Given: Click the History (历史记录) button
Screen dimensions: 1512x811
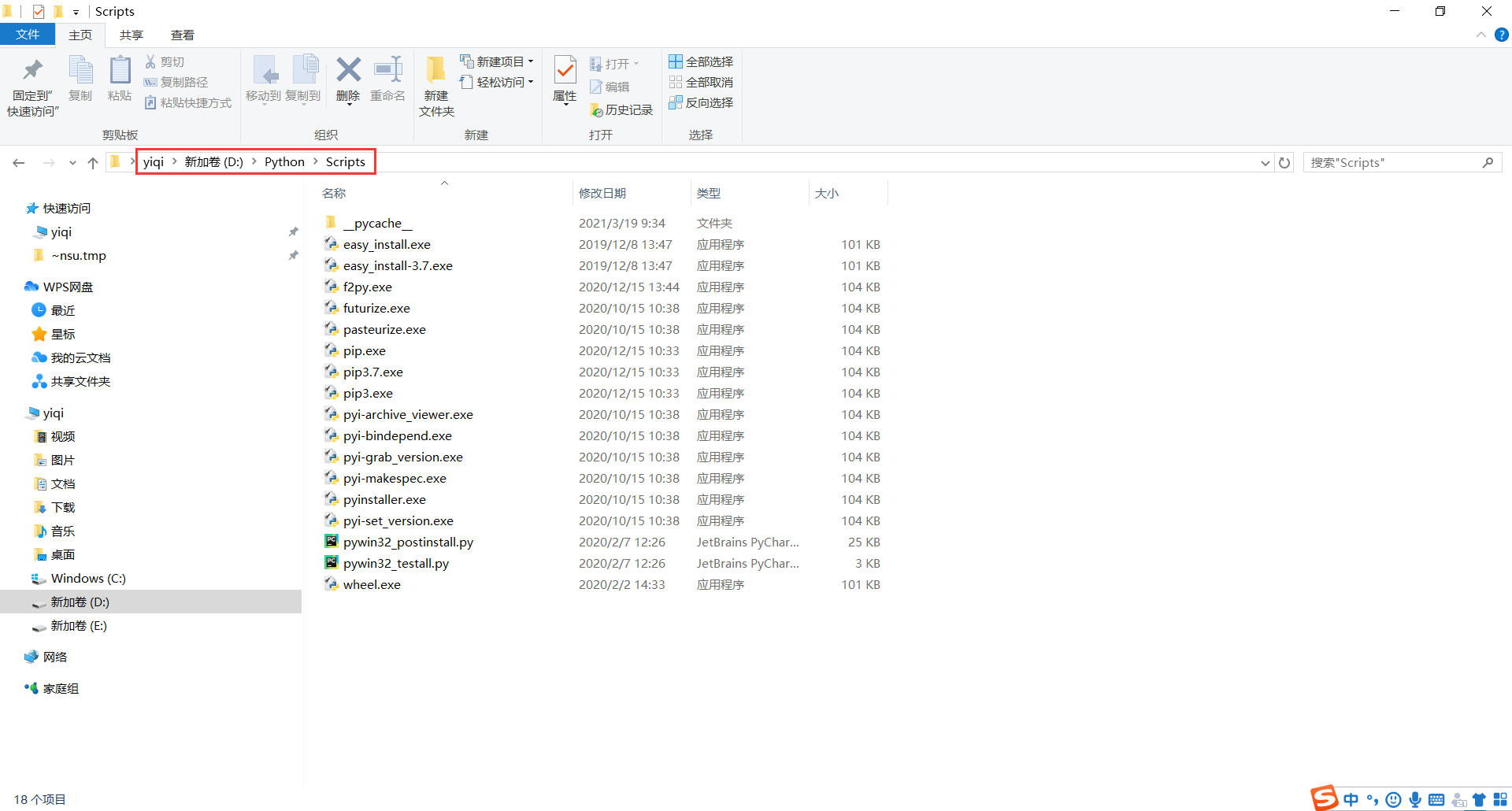Looking at the screenshot, I should (621, 110).
